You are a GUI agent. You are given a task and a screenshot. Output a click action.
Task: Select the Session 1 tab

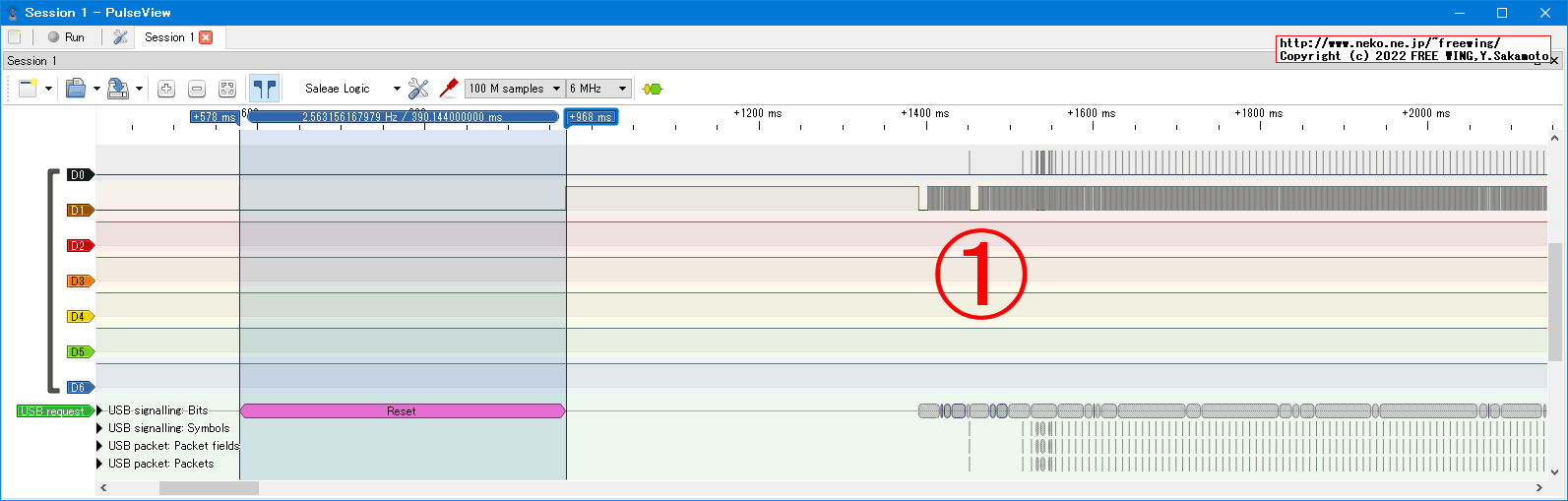click(168, 37)
